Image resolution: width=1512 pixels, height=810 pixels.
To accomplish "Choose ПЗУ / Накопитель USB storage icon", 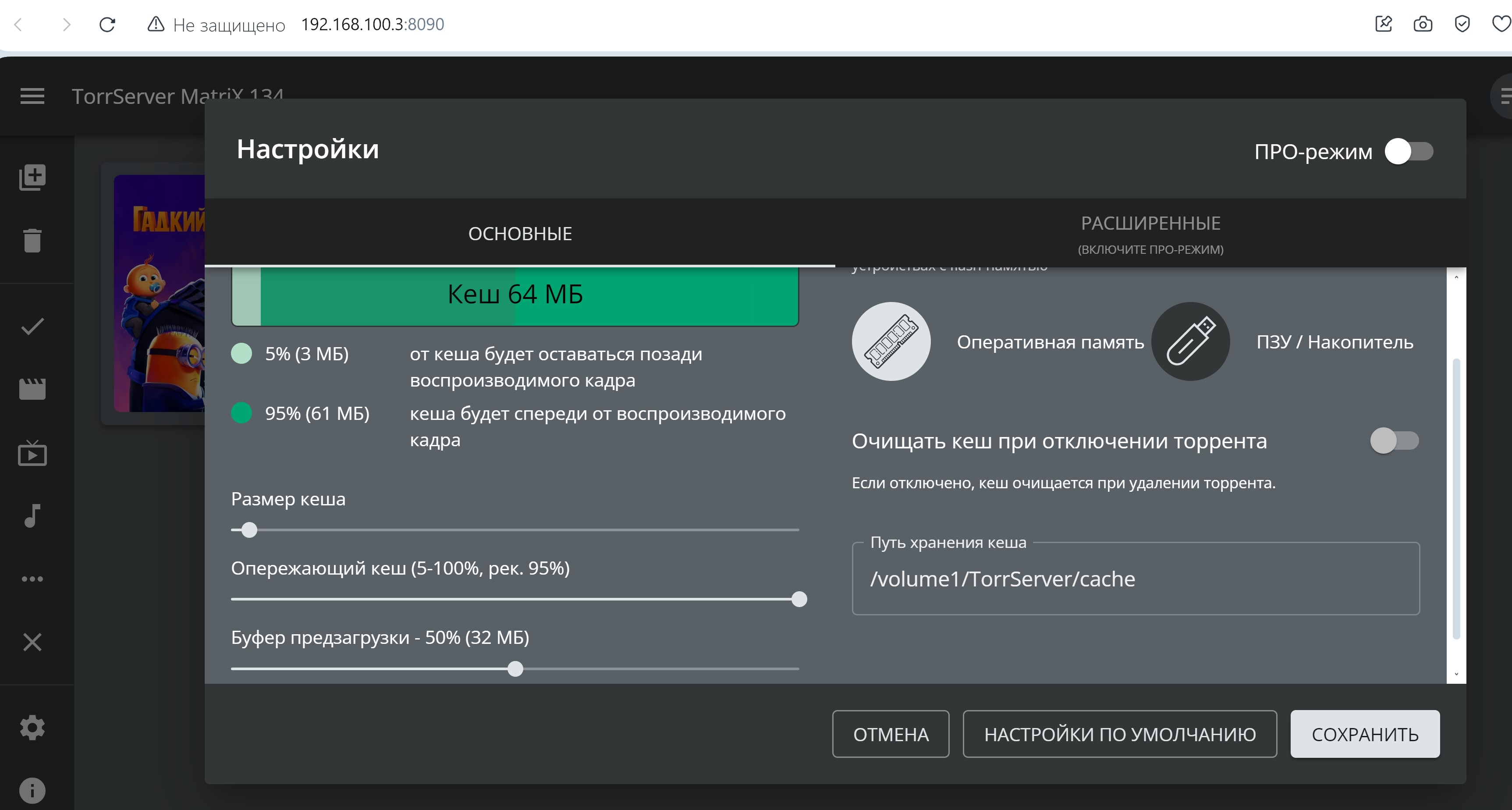I will [1190, 341].
